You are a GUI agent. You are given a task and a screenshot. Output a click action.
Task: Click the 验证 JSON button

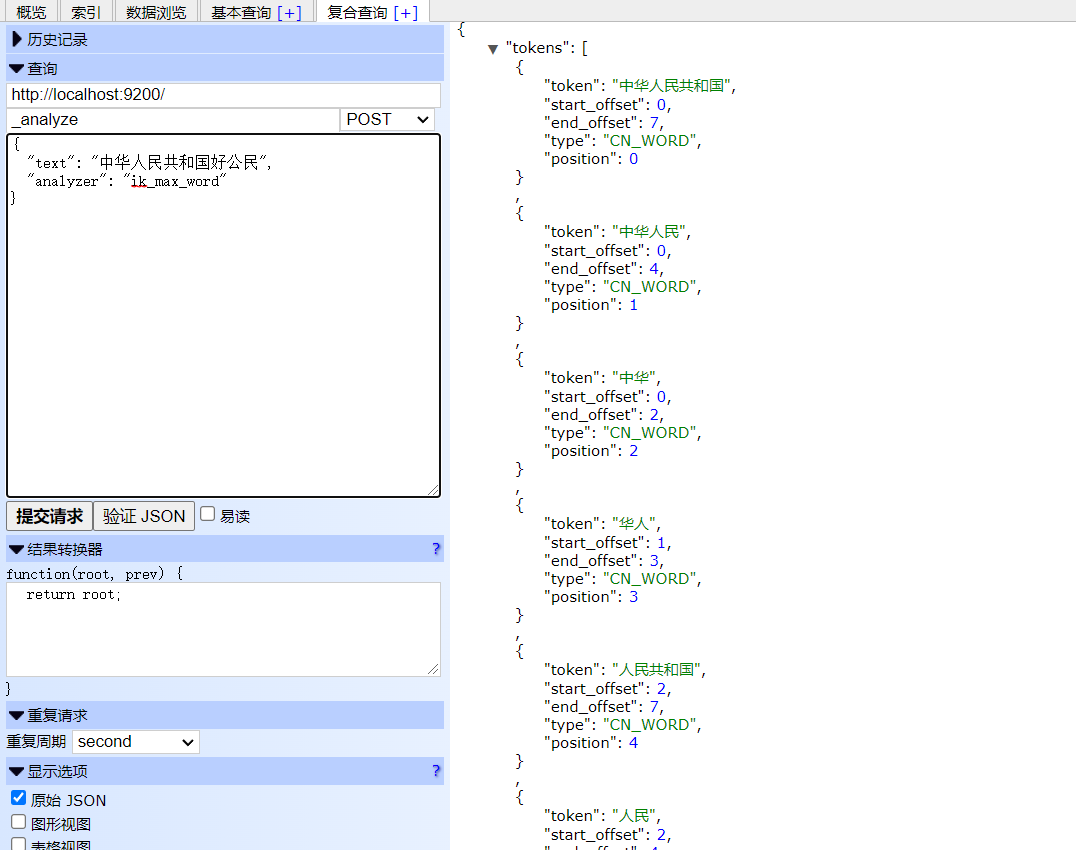144,516
